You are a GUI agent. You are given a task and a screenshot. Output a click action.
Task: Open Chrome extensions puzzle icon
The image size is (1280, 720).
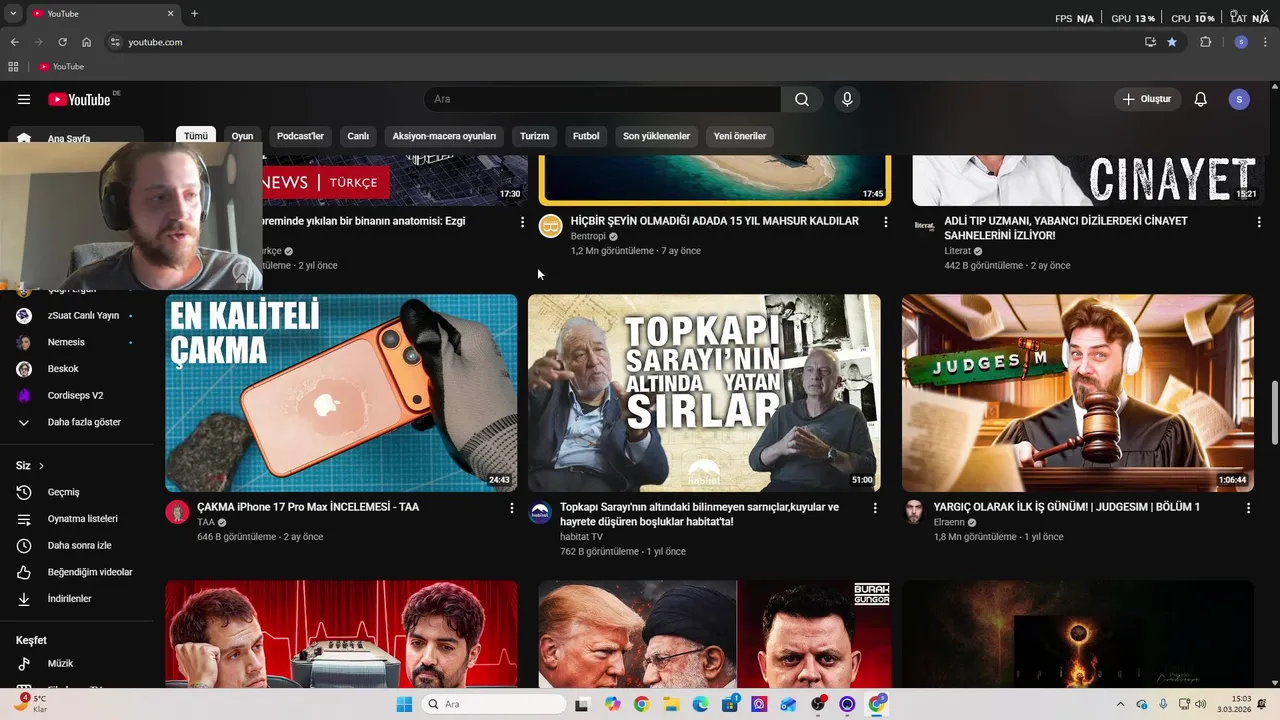coord(1205,42)
